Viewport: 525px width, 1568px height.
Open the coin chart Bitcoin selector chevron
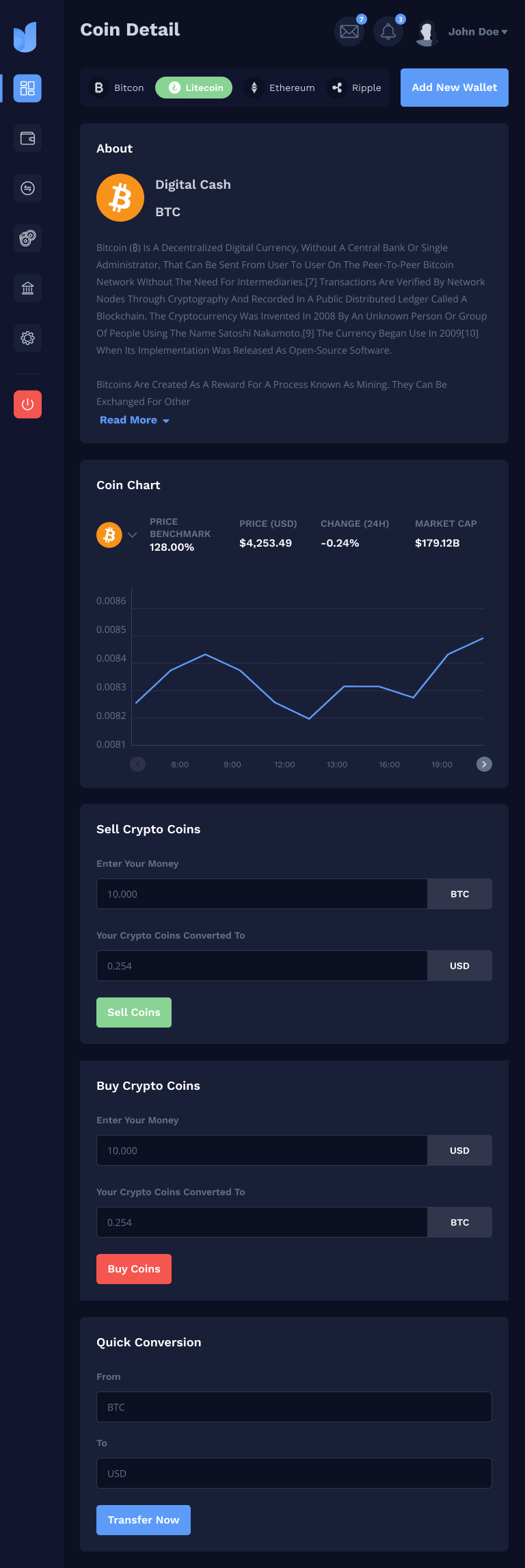[133, 535]
